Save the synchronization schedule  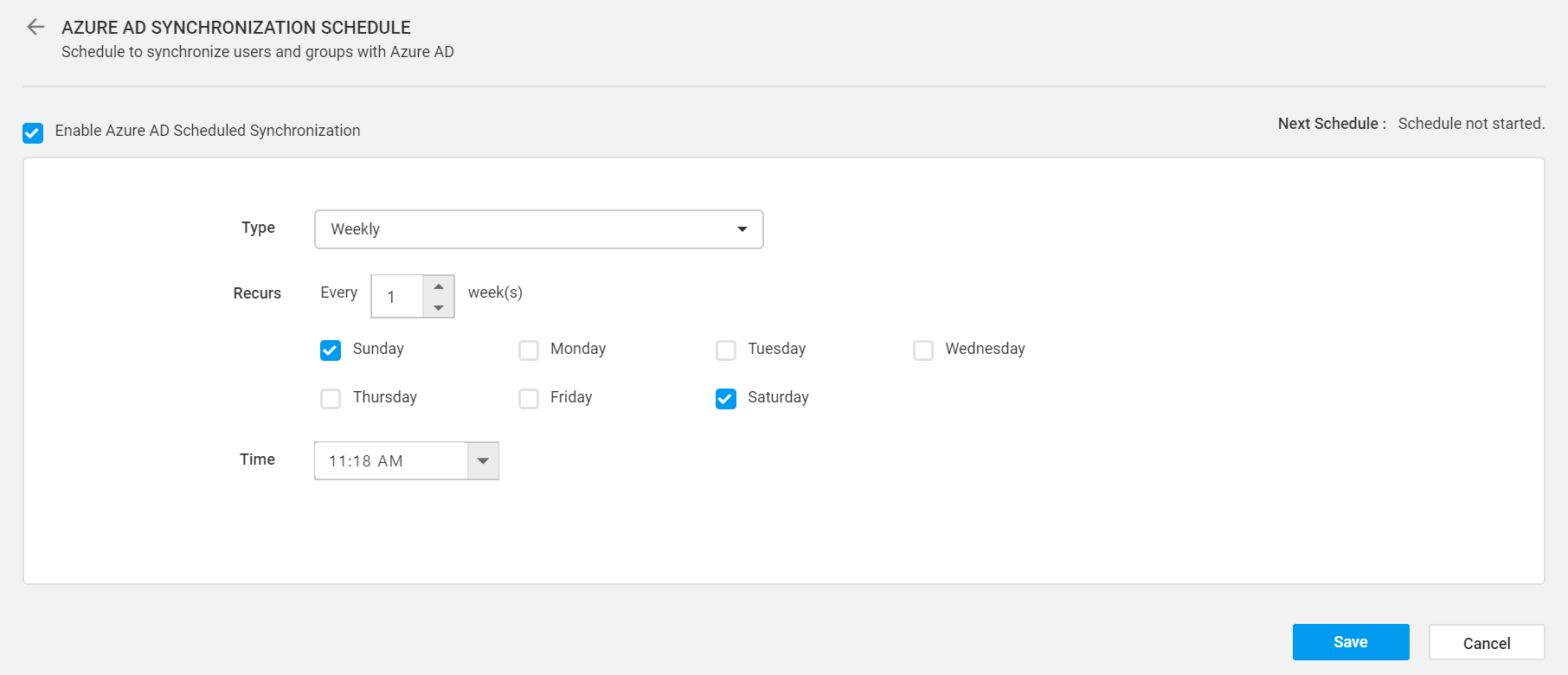(x=1351, y=642)
